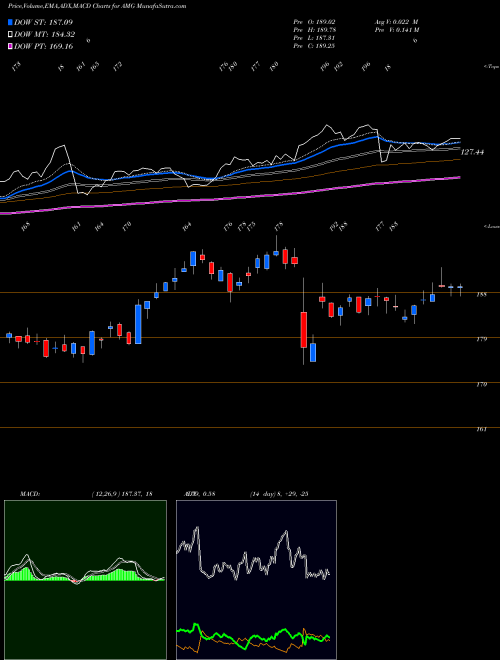Select the 'DOW PT: 169.16' legend text
Viewport: 500px width, 660px height.
pos(44,46)
